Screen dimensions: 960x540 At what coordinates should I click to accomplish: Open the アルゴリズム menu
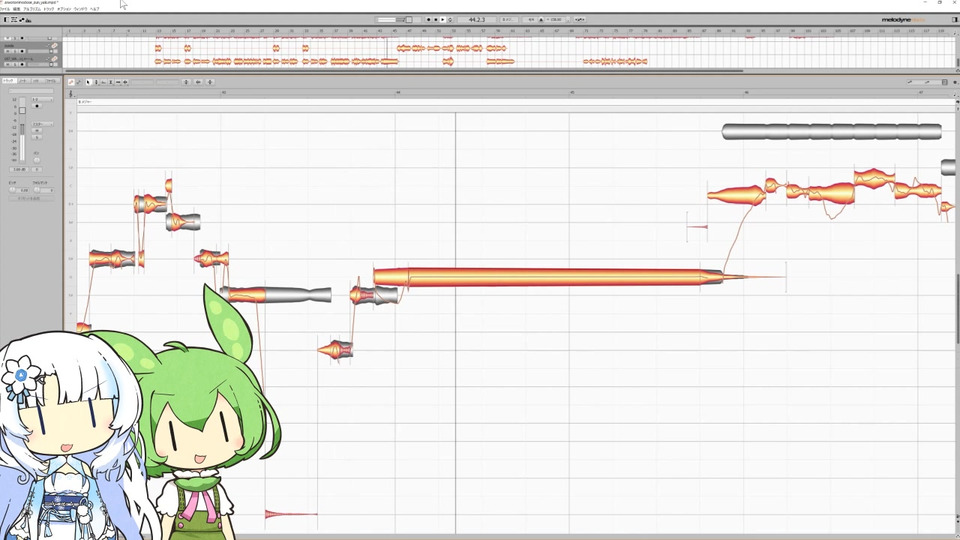point(32,9)
